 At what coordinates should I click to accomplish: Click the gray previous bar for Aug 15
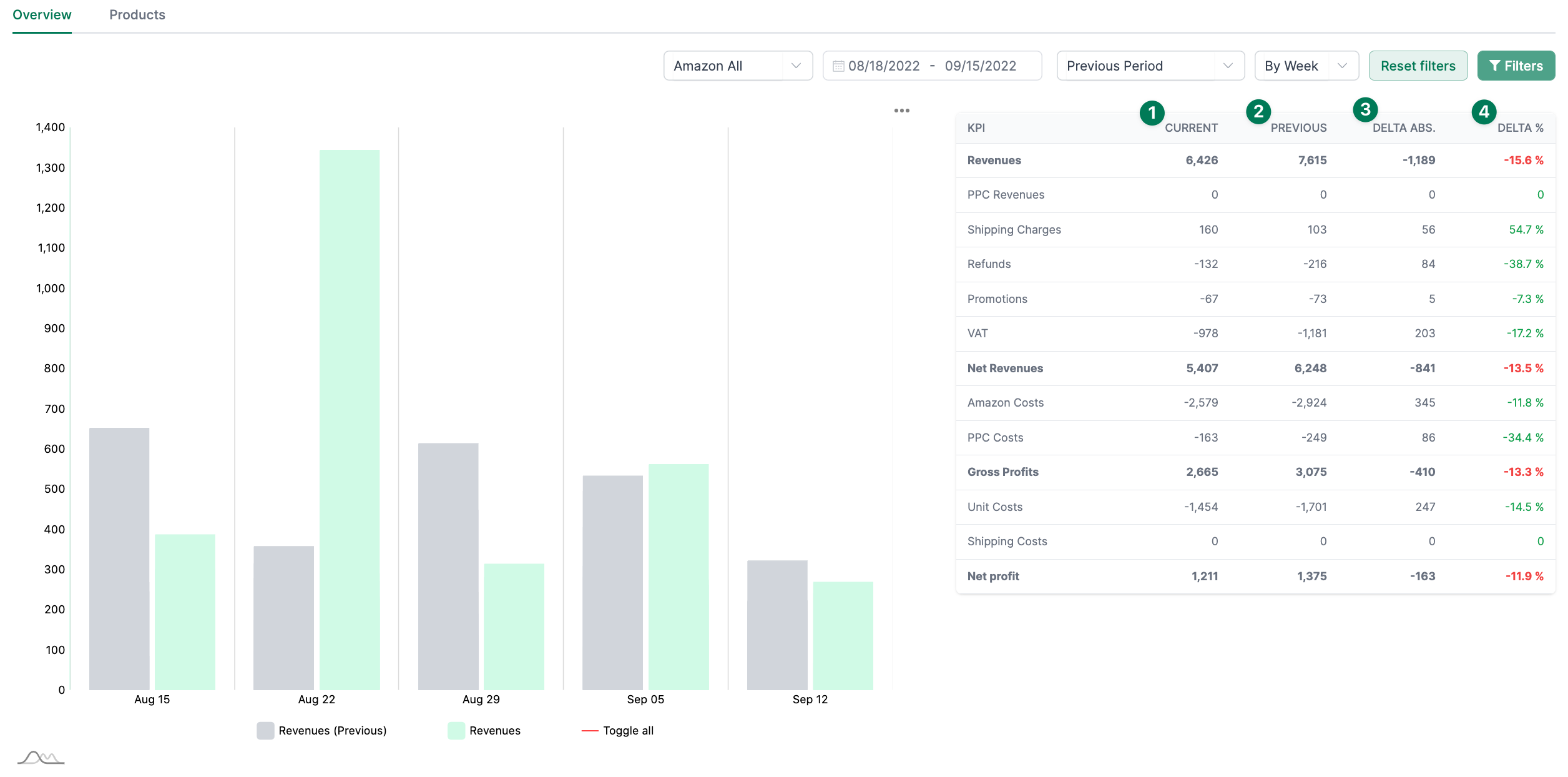click(119, 559)
